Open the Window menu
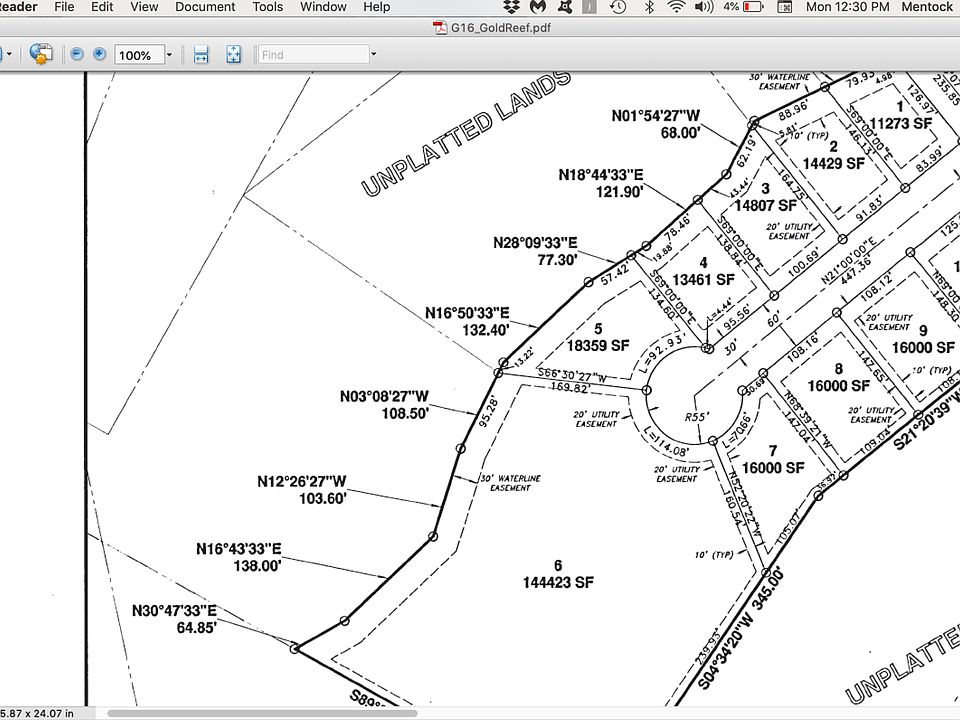This screenshot has height=720, width=960. (323, 7)
